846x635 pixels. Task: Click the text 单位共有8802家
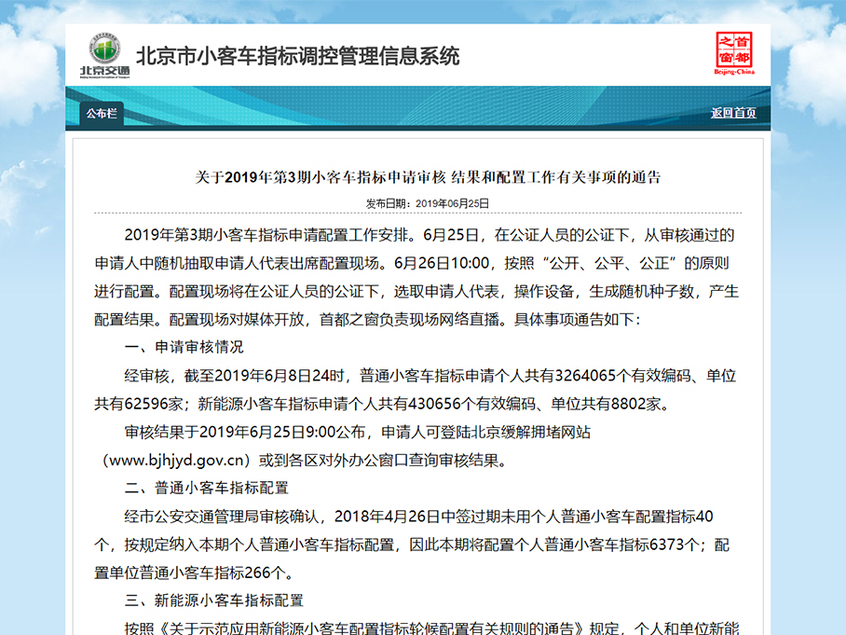(x=605, y=404)
